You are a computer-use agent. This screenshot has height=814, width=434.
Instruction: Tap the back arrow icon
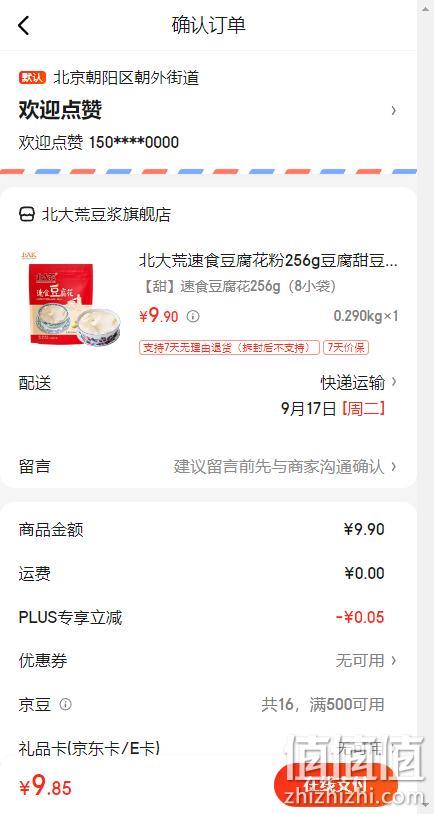(x=24, y=25)
